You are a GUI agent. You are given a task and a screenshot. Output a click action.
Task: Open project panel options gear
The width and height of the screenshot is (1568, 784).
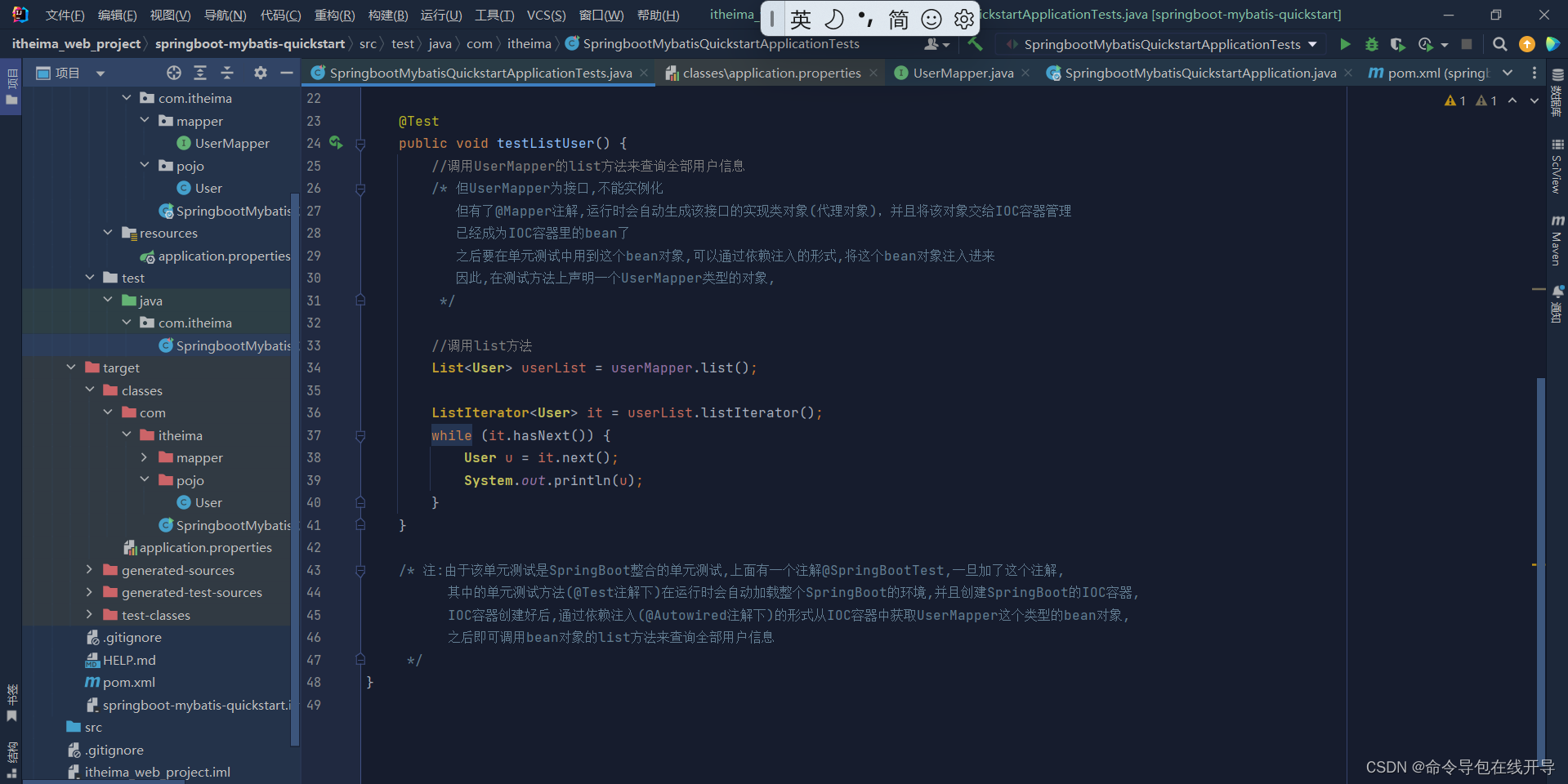[260, 73]
